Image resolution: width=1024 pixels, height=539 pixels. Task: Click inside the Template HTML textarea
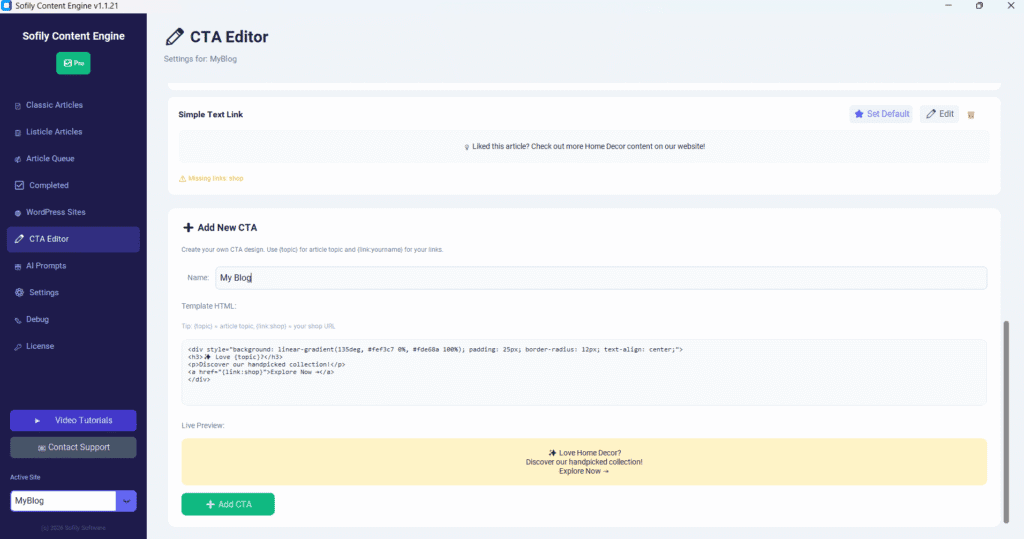pyautogui.click(x=584, y=372)
